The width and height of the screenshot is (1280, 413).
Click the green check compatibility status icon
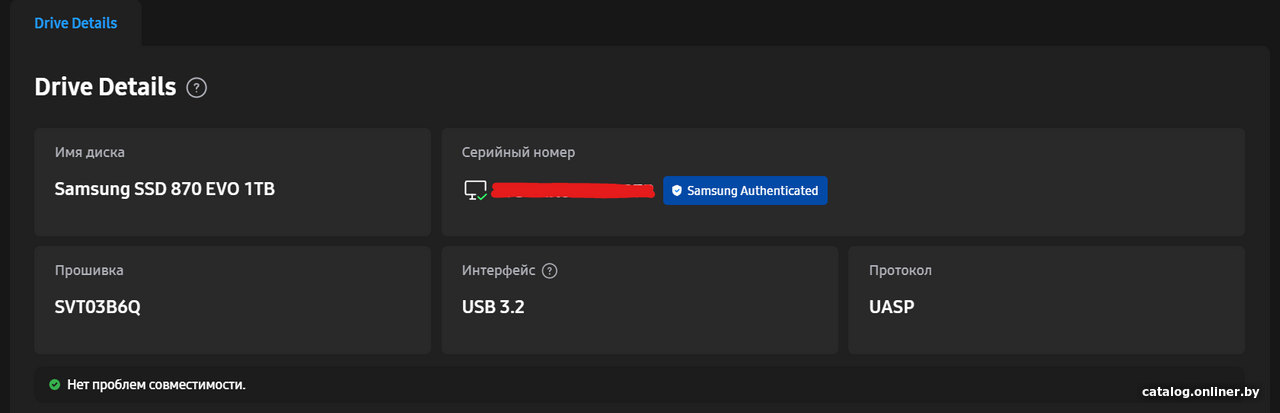[x=54, y=384]
